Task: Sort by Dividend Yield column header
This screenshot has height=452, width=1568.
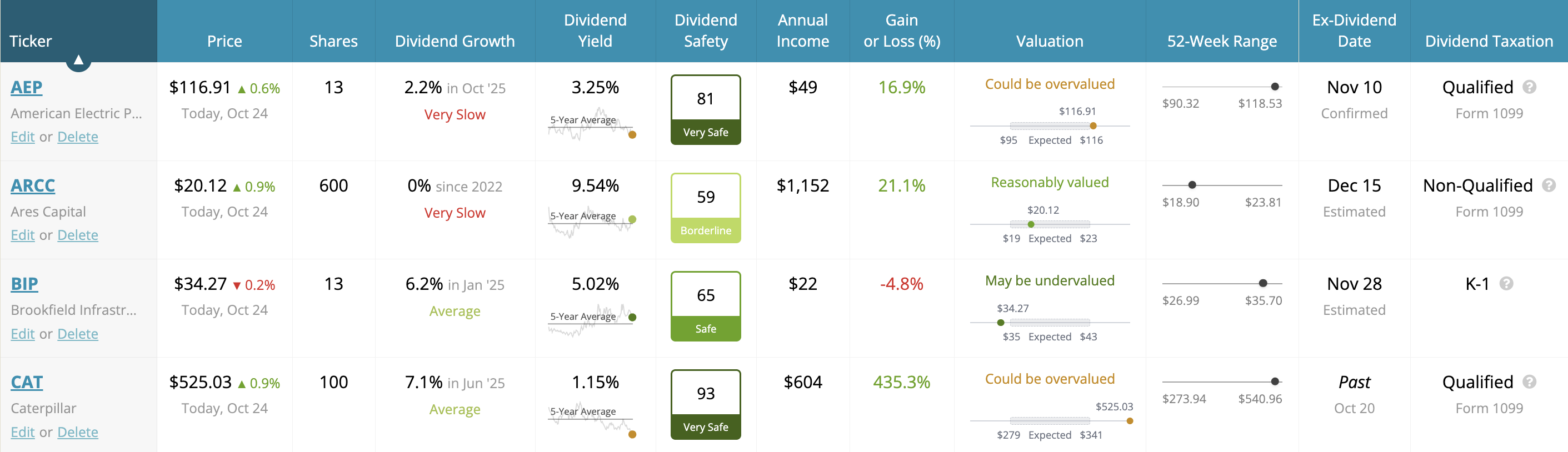Action: coord(595,31)
